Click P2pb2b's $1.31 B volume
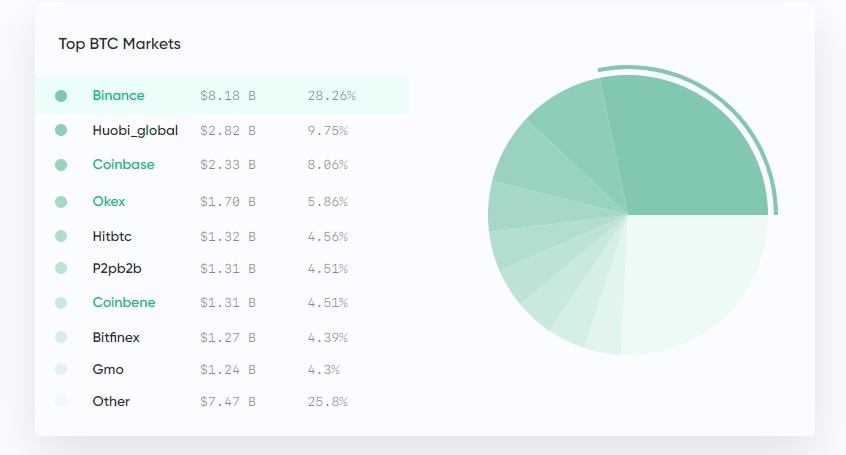This screenshot has height=455, width=846. (228, 269)
